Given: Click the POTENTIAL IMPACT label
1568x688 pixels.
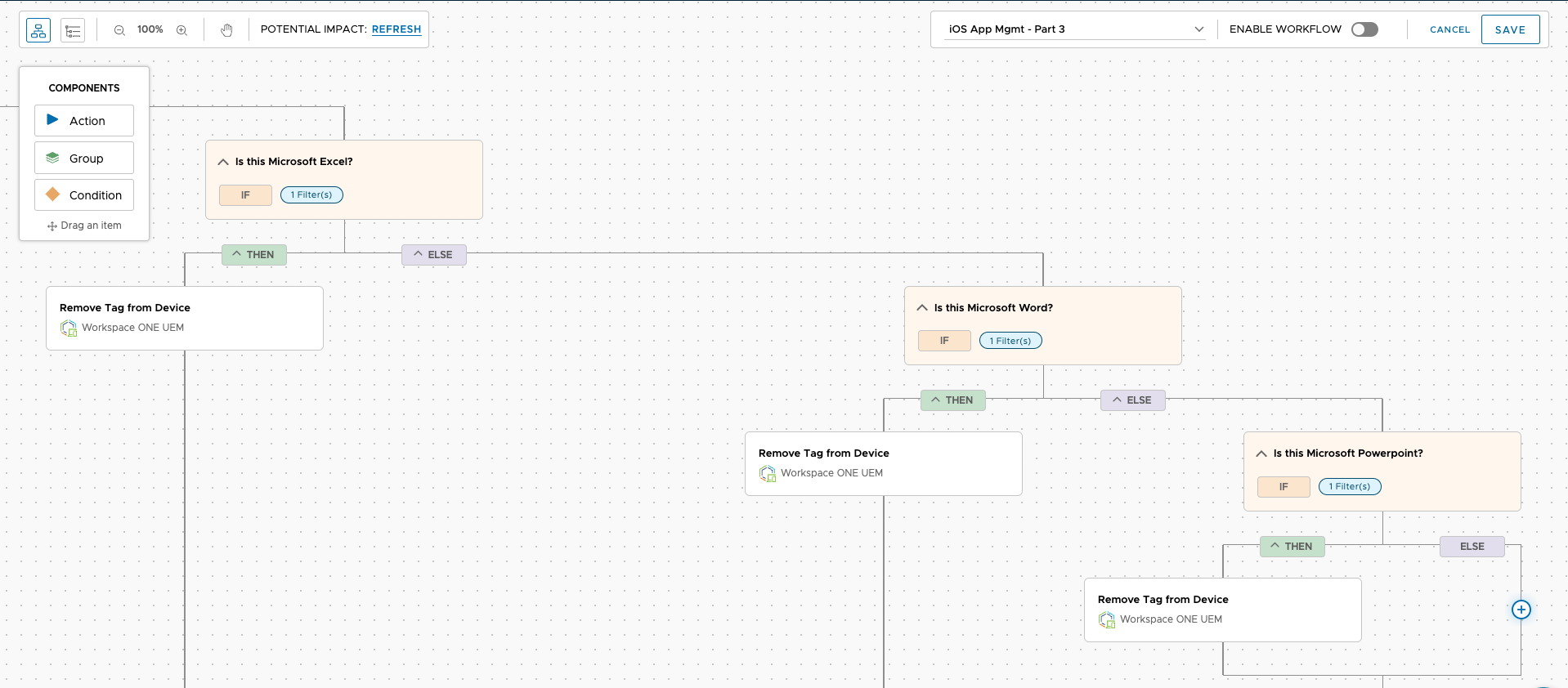Looking at the screenshot, I should pos(314,29).
